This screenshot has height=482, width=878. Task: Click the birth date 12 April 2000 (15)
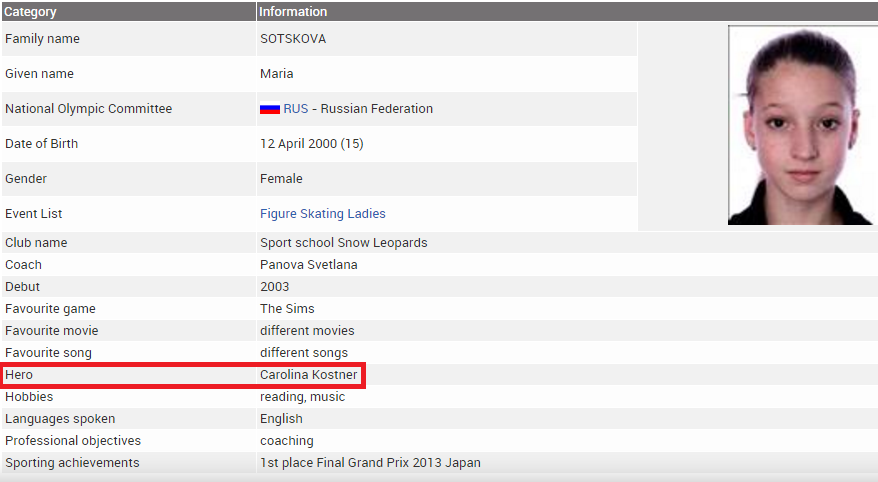(312, 144)
